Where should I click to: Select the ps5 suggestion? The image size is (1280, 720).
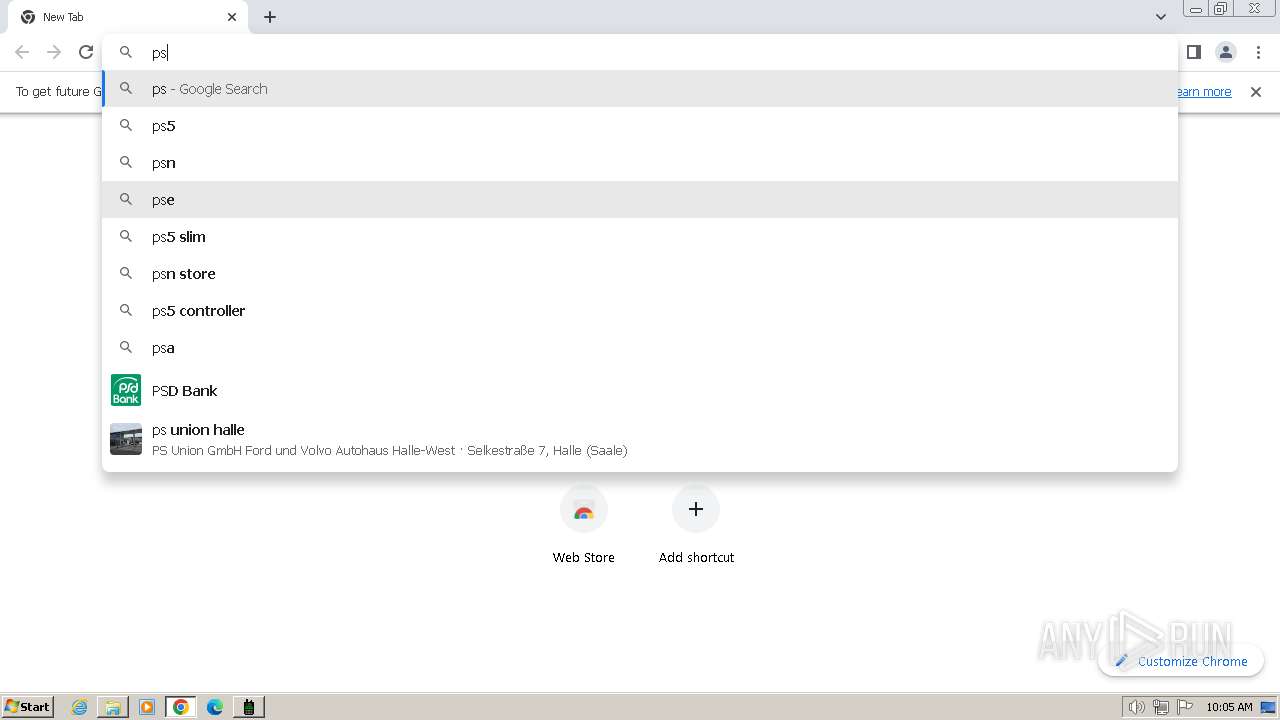[x=640, y=126]
